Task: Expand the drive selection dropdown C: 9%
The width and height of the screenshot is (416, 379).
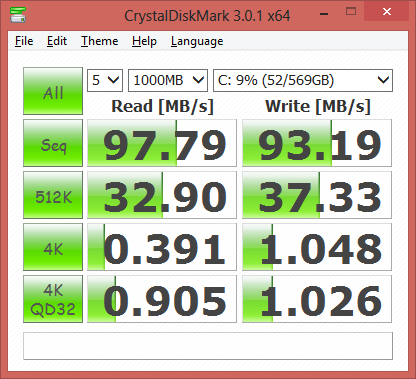Action: pyautogui.click(x=303, y=80)
